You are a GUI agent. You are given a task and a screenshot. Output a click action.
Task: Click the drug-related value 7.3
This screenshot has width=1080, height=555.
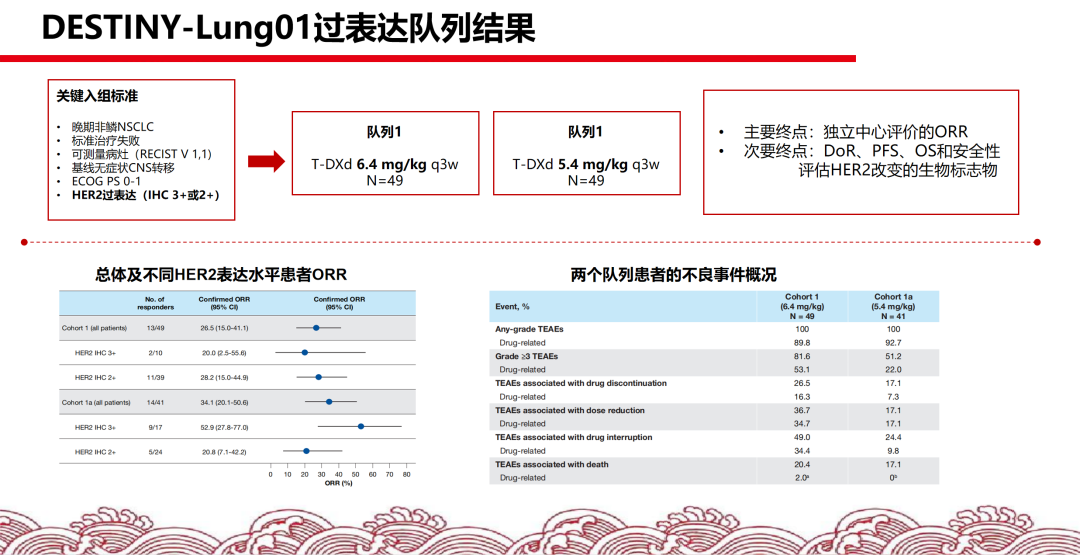point(893,397)
